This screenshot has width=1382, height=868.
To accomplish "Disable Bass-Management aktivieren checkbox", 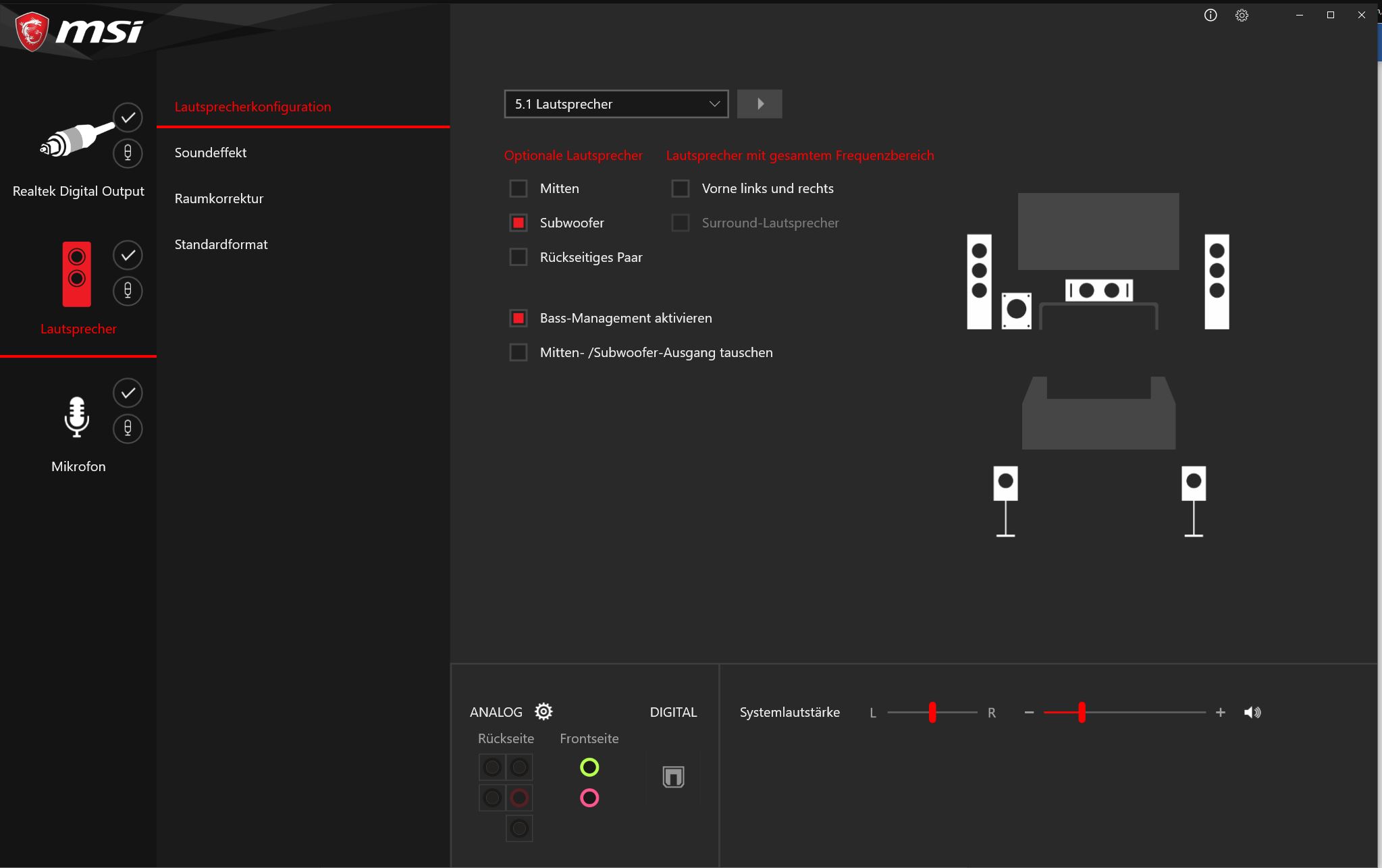I will (519, 318).
